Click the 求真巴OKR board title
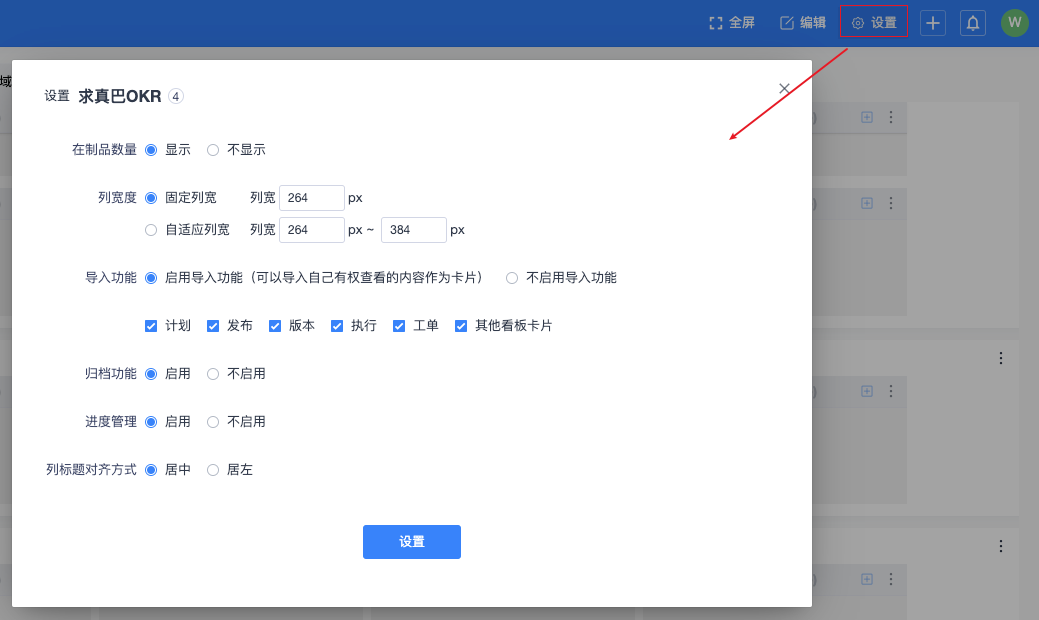 (120, 97)
